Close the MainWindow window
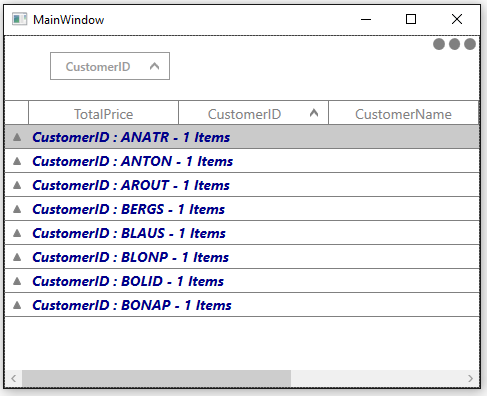 pyautogui.click(x=457, y=19)
